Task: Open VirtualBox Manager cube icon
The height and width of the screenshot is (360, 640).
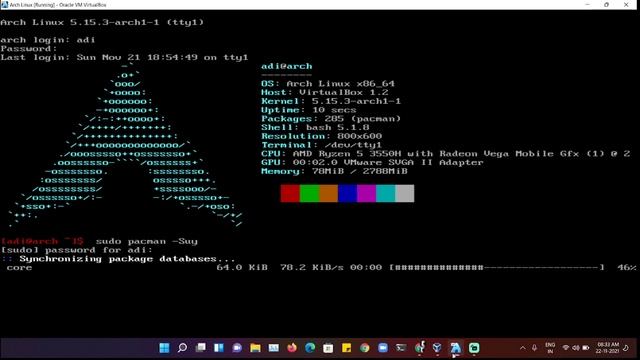Action: click(437, 348)
